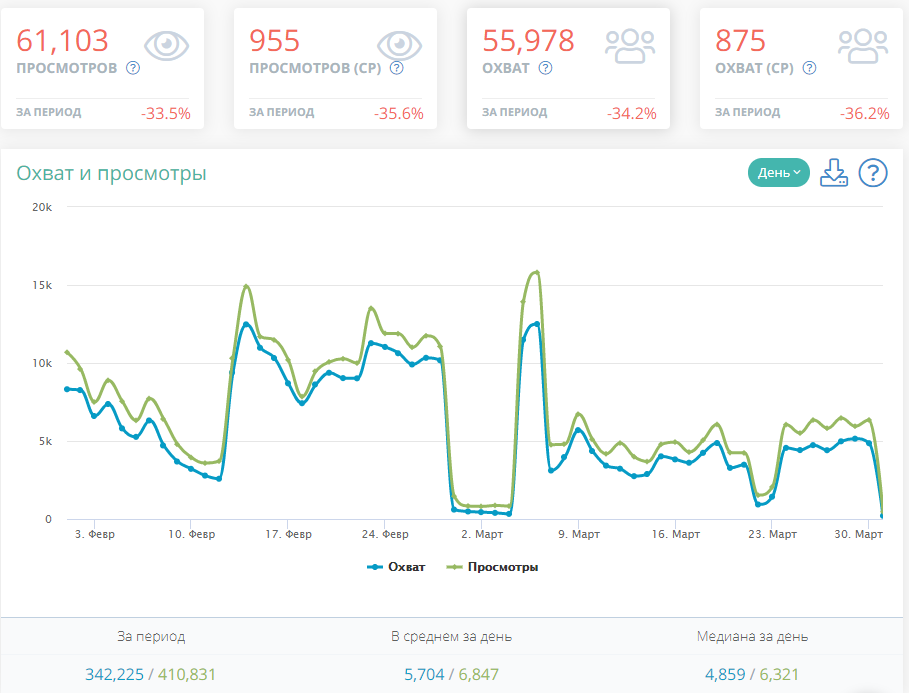Screen dimensions: 909x693
Task: Select the 955 average views value
Action: coord(274,41)
